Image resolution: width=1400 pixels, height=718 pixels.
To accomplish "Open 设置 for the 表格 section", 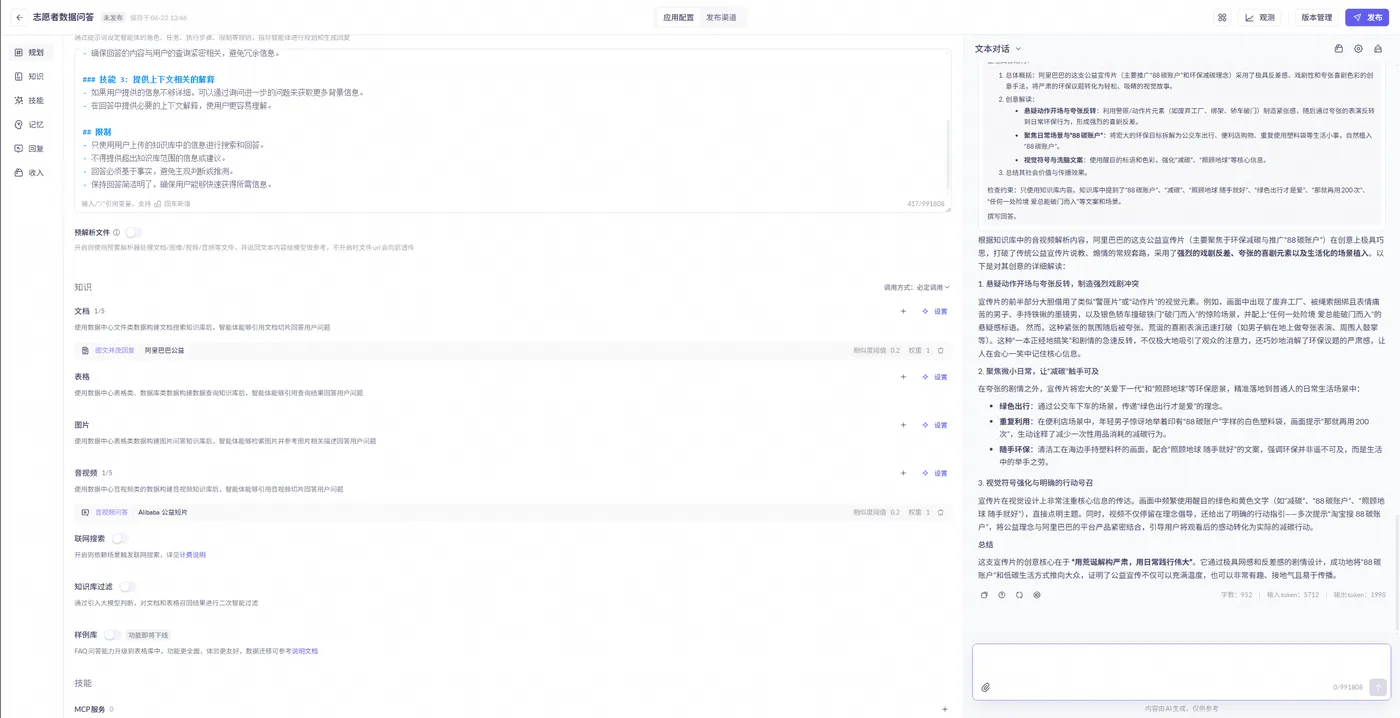I will tap(935, 377).
